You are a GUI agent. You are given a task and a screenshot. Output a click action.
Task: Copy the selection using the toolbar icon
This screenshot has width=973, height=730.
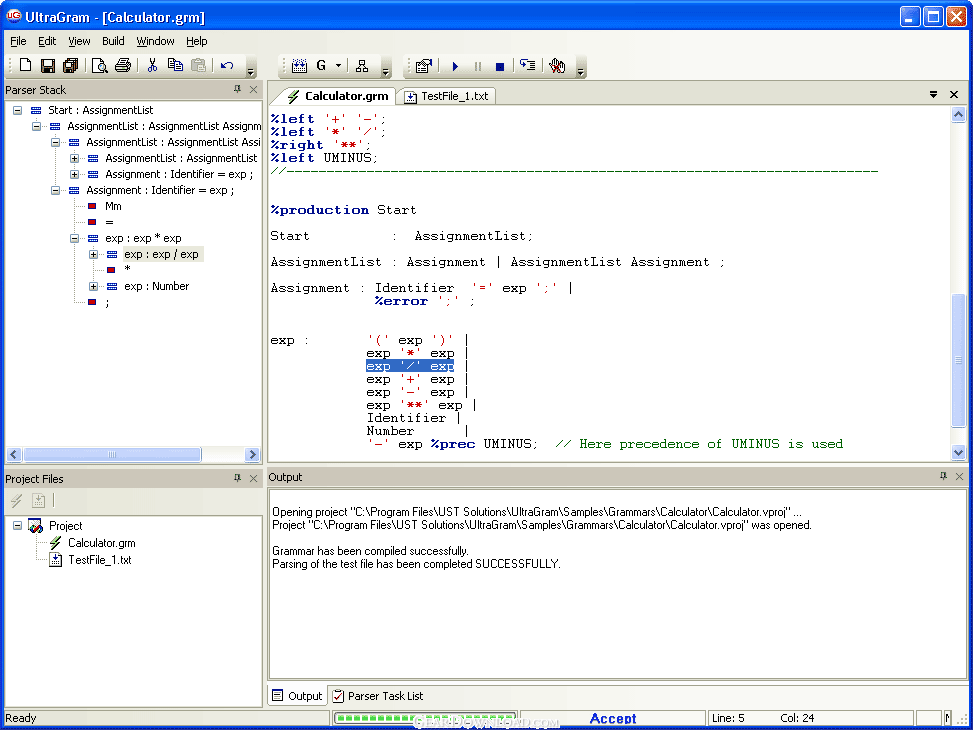tap(175, 65)
